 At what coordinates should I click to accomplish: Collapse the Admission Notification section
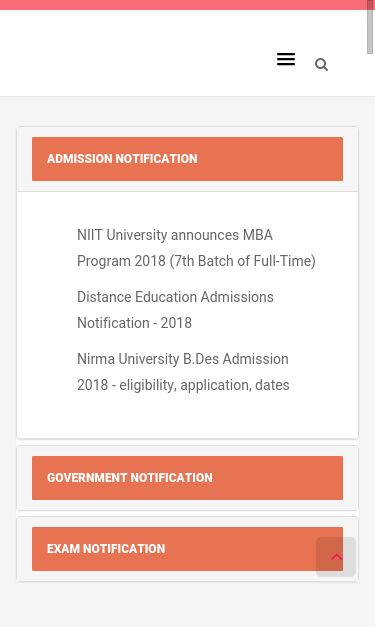coord(188,159)
